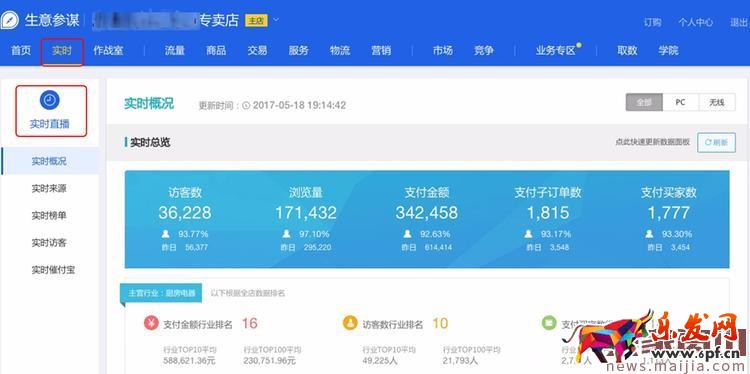Click the 浏览量 value 171,432
Screen dimensions: 750x374
click(x=306, y=213)
